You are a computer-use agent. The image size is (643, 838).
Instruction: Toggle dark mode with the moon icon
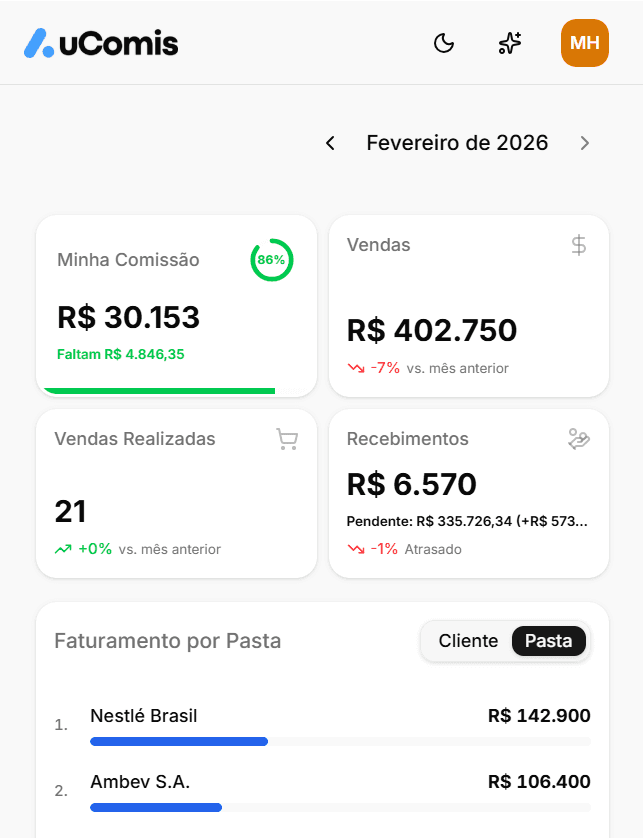point(443,43)
